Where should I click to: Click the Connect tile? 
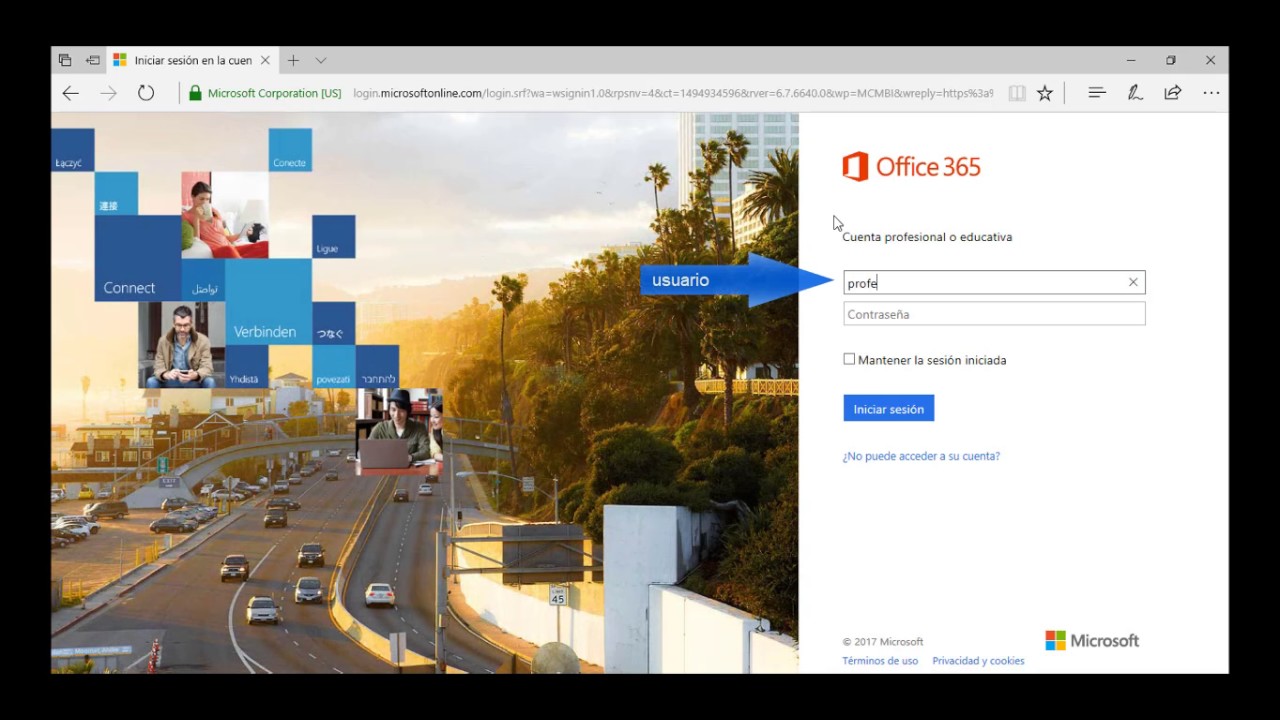point(138,258)
